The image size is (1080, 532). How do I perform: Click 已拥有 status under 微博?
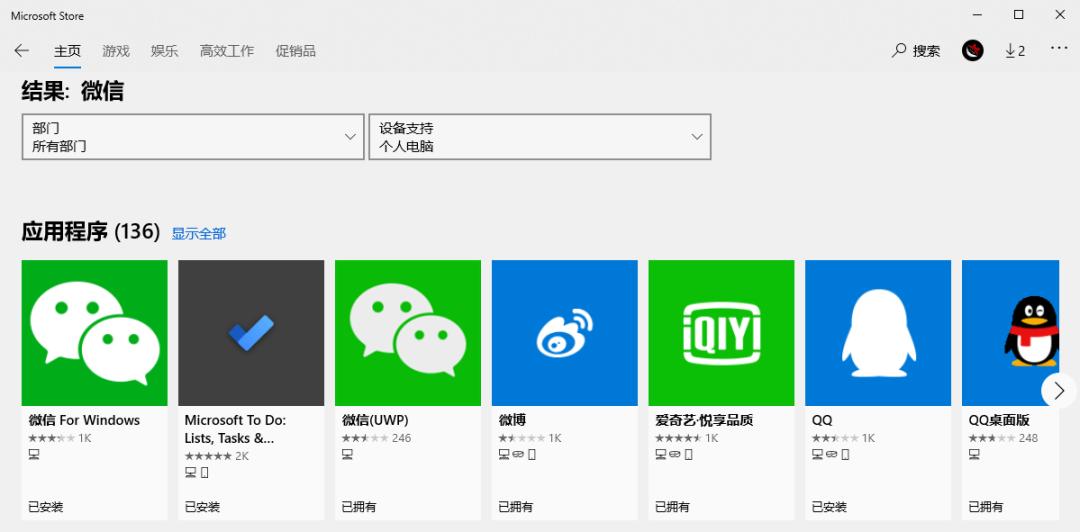tap(516, 507)
